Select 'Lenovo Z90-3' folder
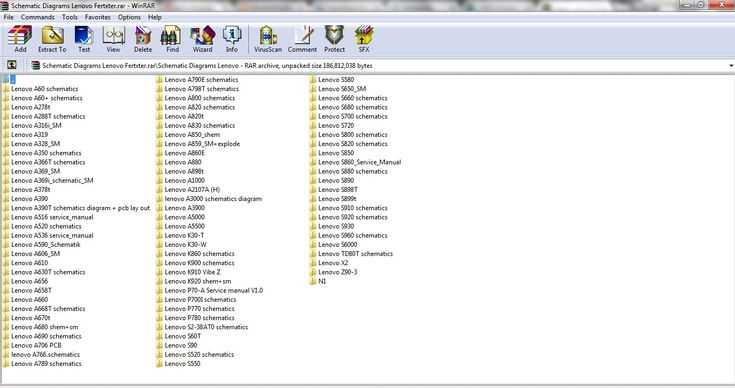735x388 pixels. 334,272
